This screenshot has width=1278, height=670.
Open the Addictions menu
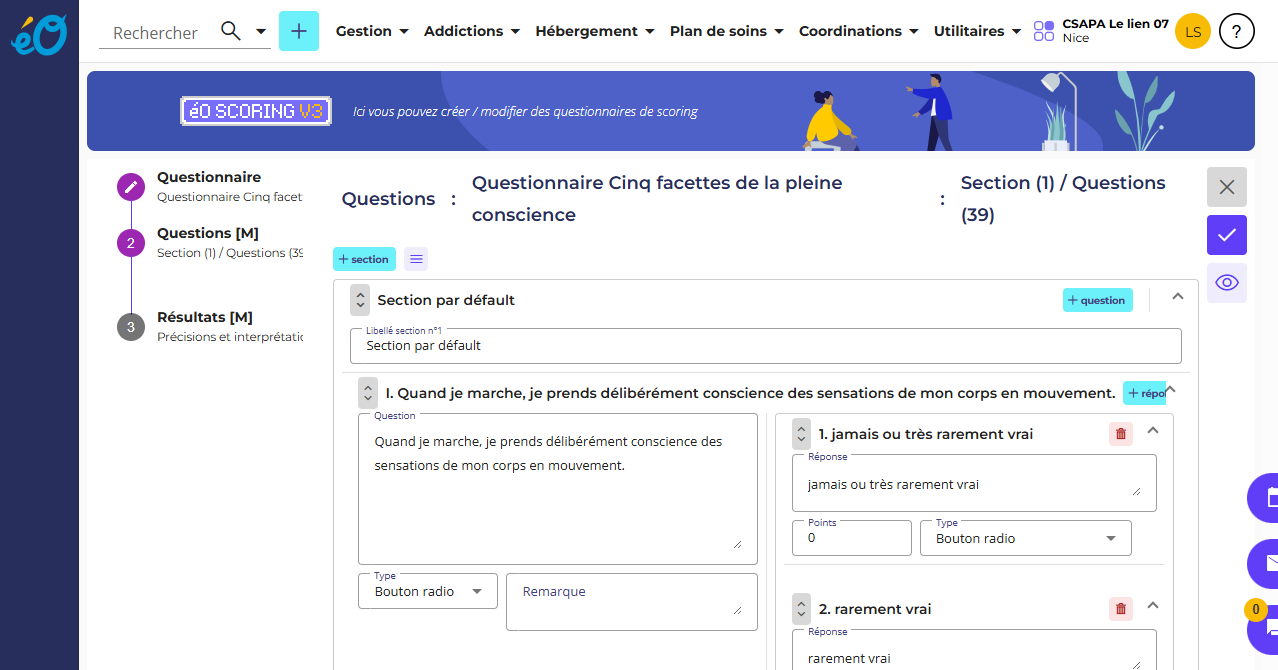(x=472, y=31)
